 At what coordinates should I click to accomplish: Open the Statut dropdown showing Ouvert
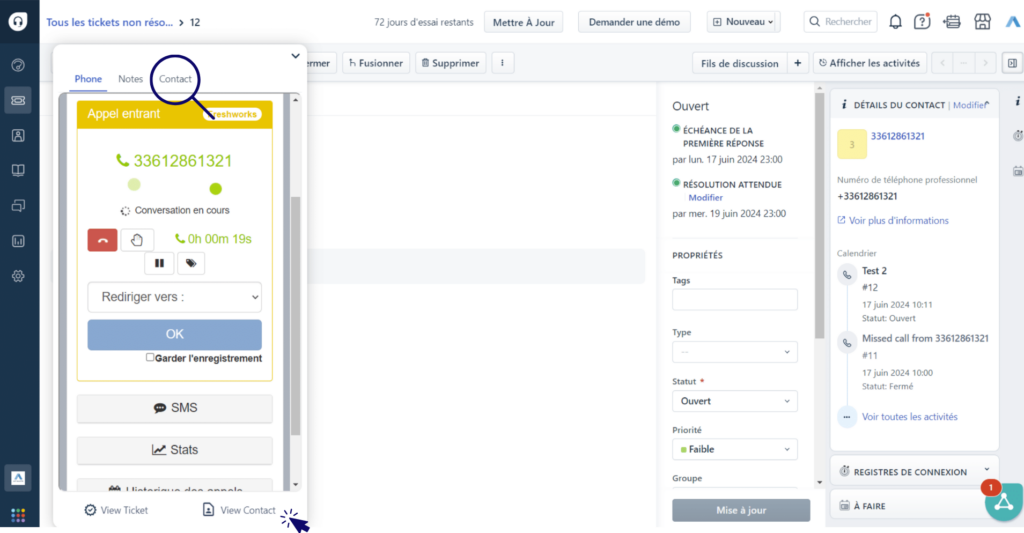pyautogui.click(x=735, y=401)
